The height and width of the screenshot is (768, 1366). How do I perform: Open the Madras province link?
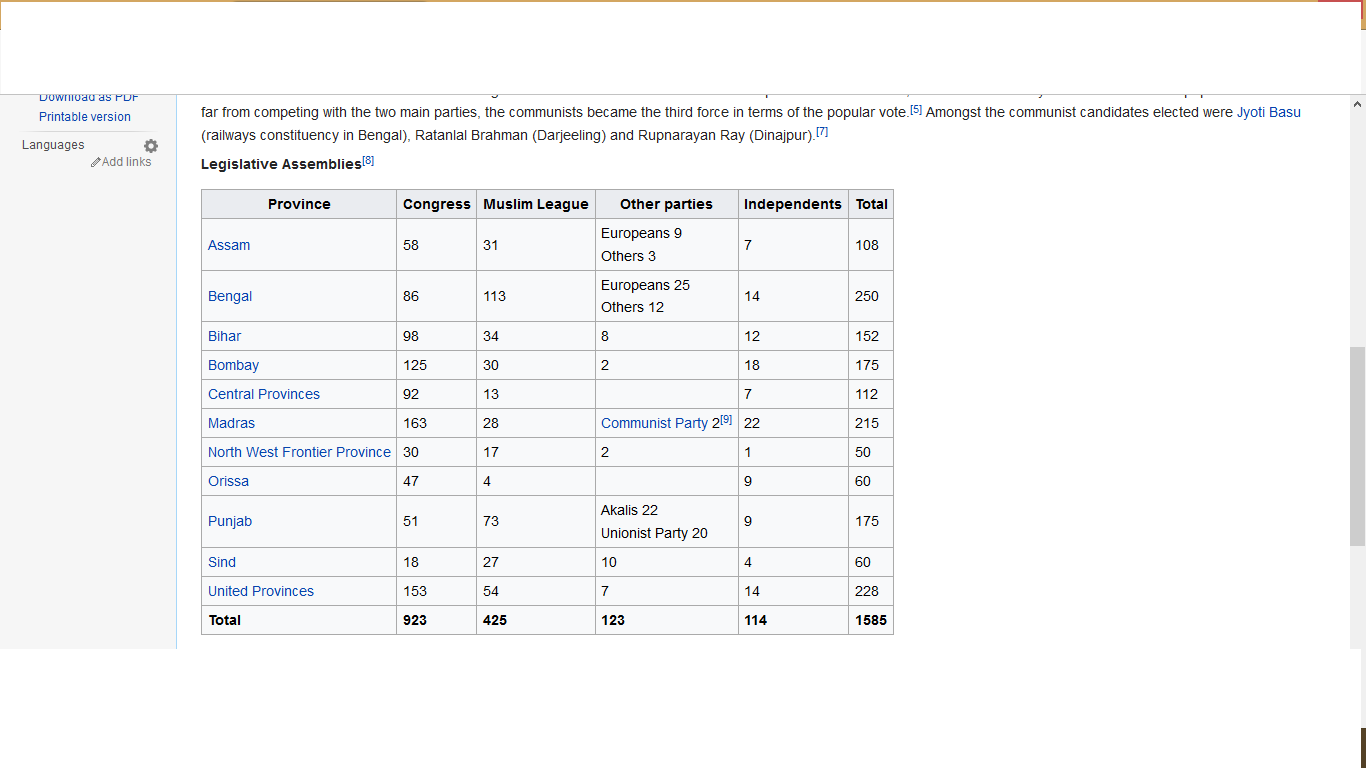click(x=231, y=423)
